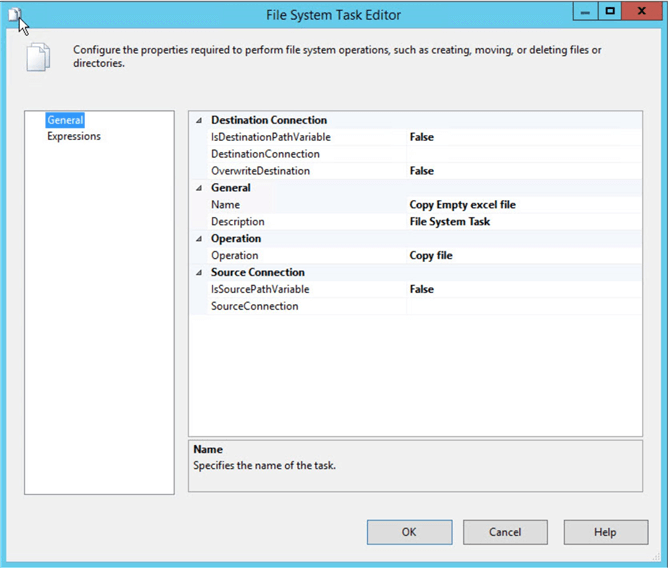This screenshot has width=668, height=568.
Task: Click the OK button
Action: tap(409, 532)
